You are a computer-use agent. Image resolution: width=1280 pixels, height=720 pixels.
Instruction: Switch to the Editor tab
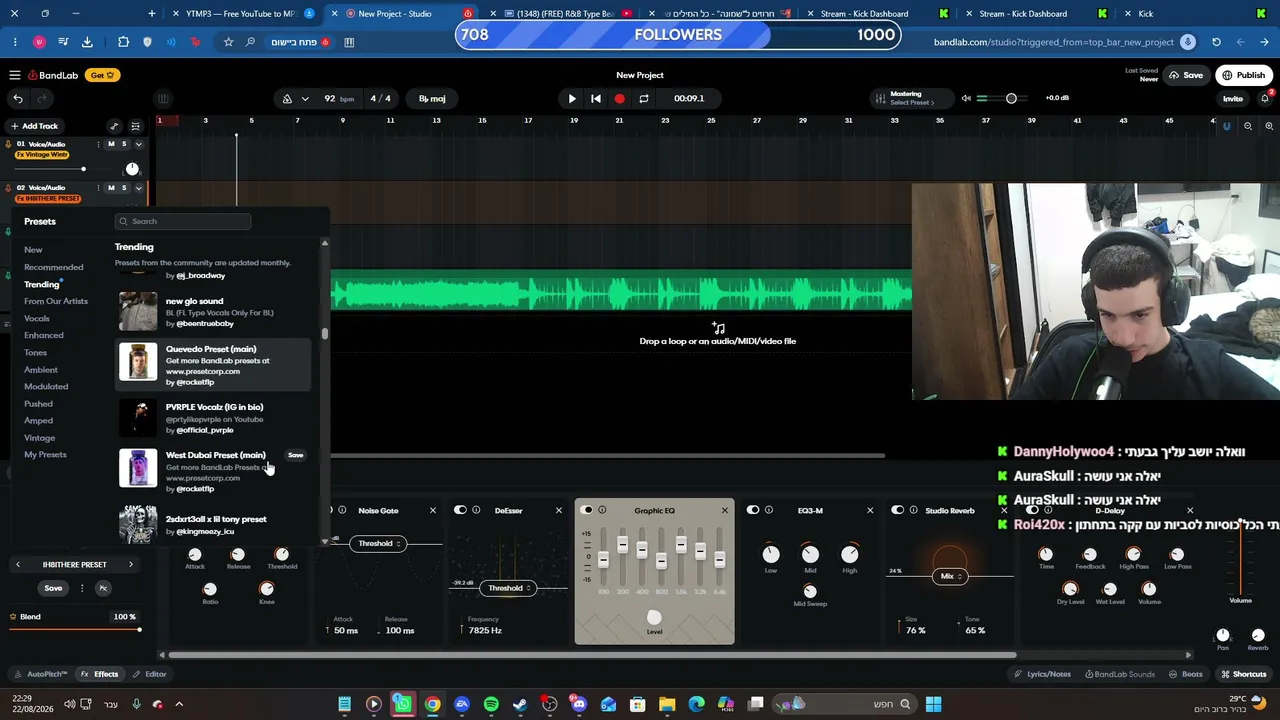tap(150, 674)
